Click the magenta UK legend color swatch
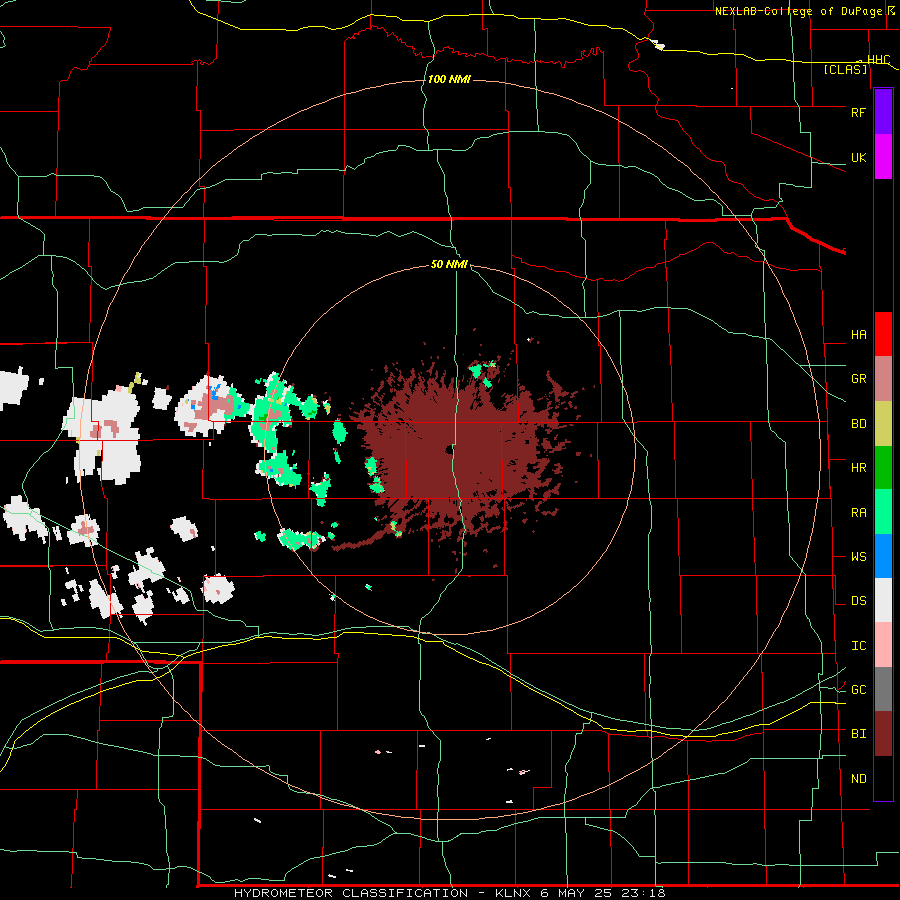 (883, 157)
